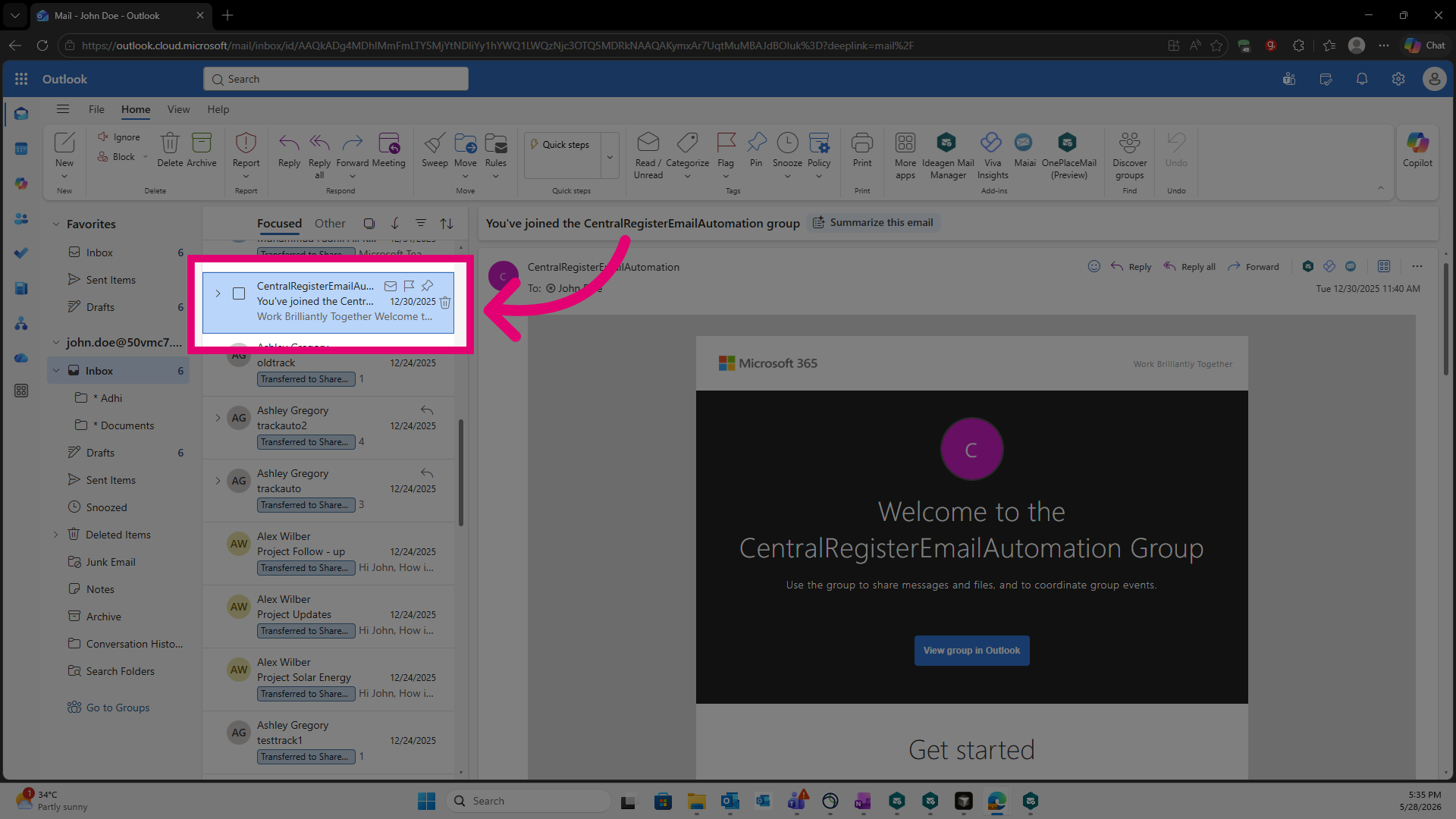Viewport: 1456px width, 819px height.
Task: Open Calendar from left app rail
Action: [x=21, y=149]
